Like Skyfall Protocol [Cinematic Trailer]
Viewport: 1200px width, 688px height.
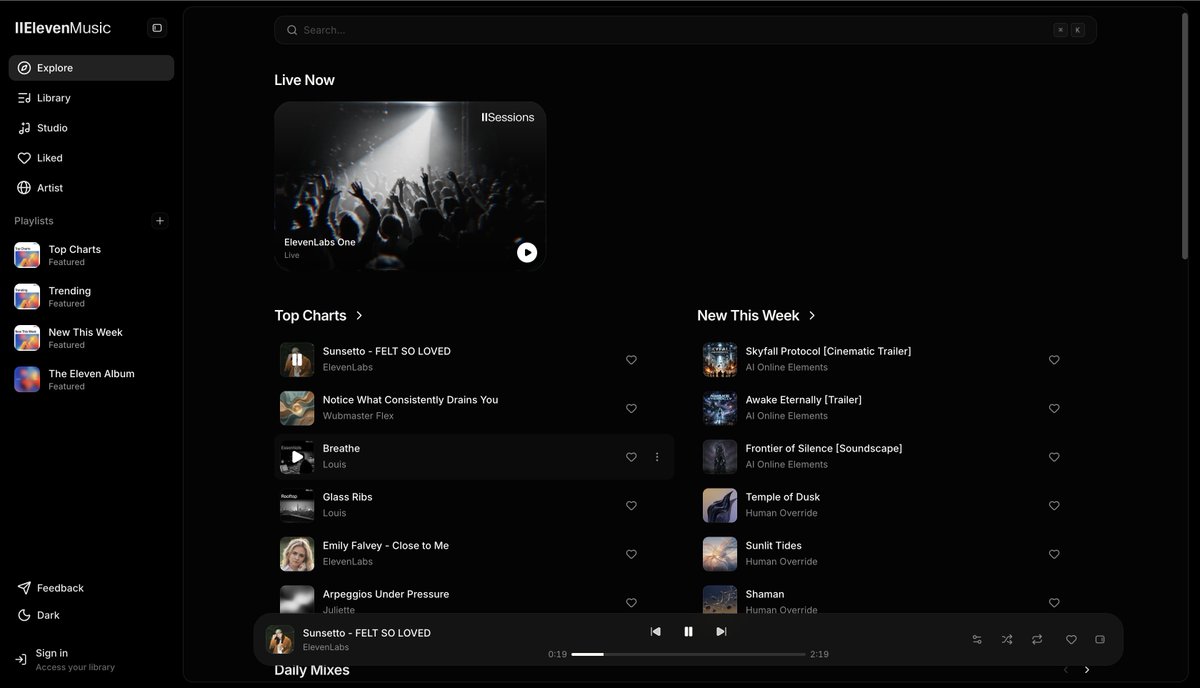[x=1054, y=360]
